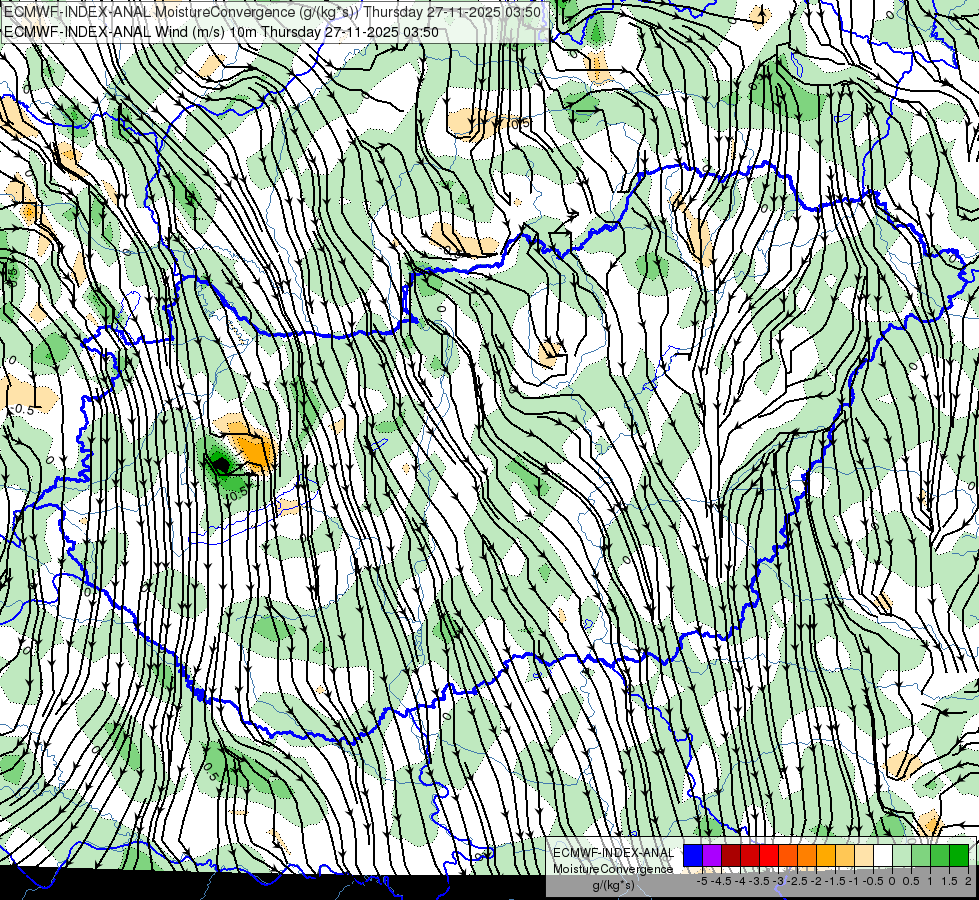Click the Wind (m/s) 10m title line
Viewport: 979px width, 900px height.
click(x=221, y=32)
